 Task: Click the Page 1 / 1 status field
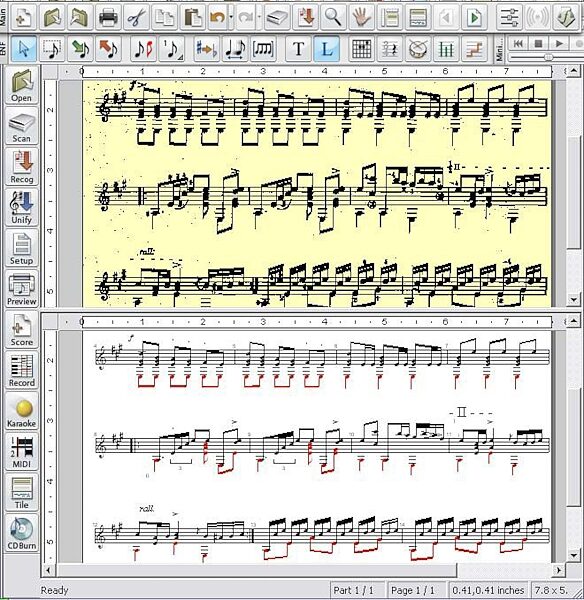pyautogui.click(x=416, y=590)
